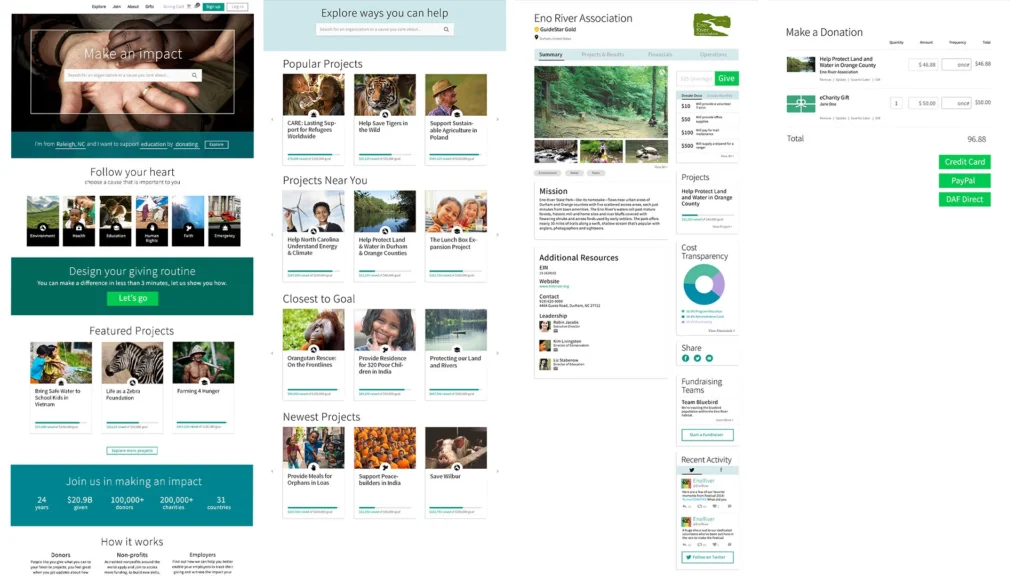Click the search icon in Explore ways you can help
Viewport: 1024px width, 576px height.
446,29
